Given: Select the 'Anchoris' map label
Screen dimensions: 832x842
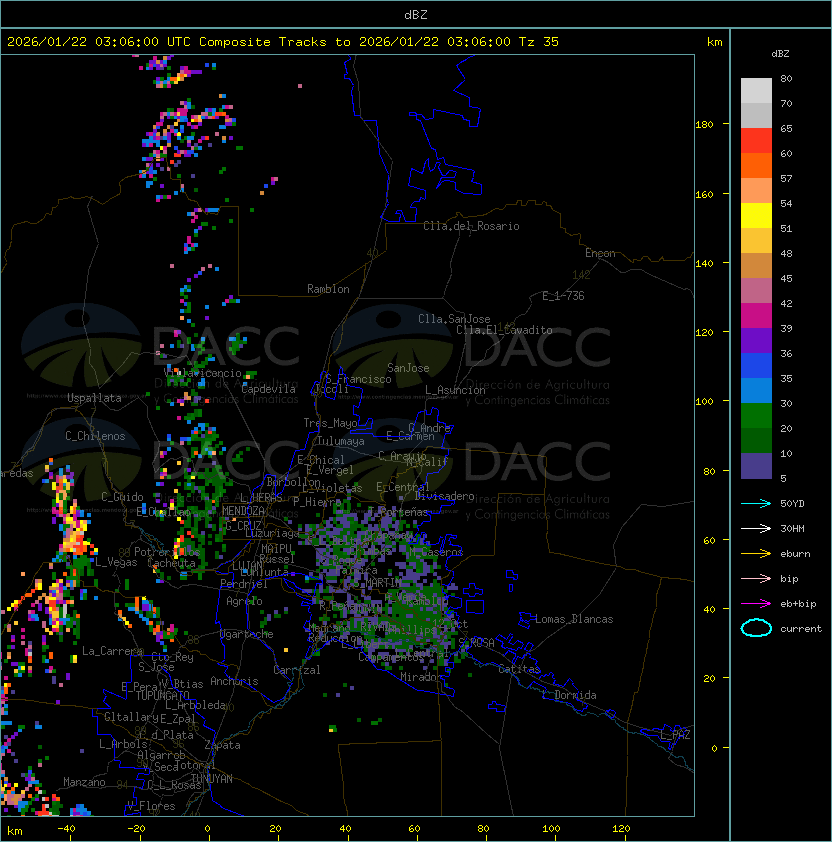Looking at the screenshot, I should (234, 681).
